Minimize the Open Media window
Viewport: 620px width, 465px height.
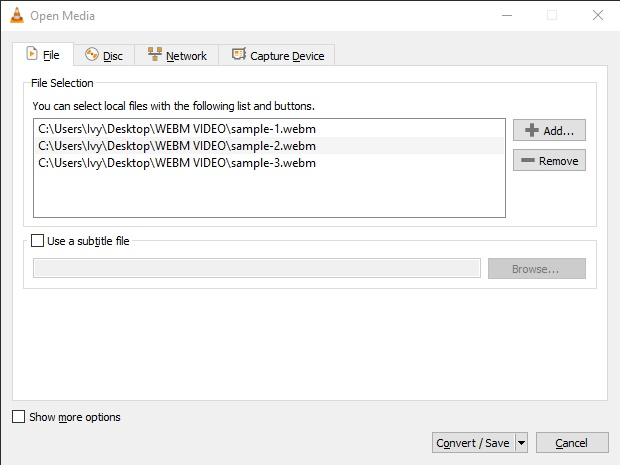coord(507,15)
